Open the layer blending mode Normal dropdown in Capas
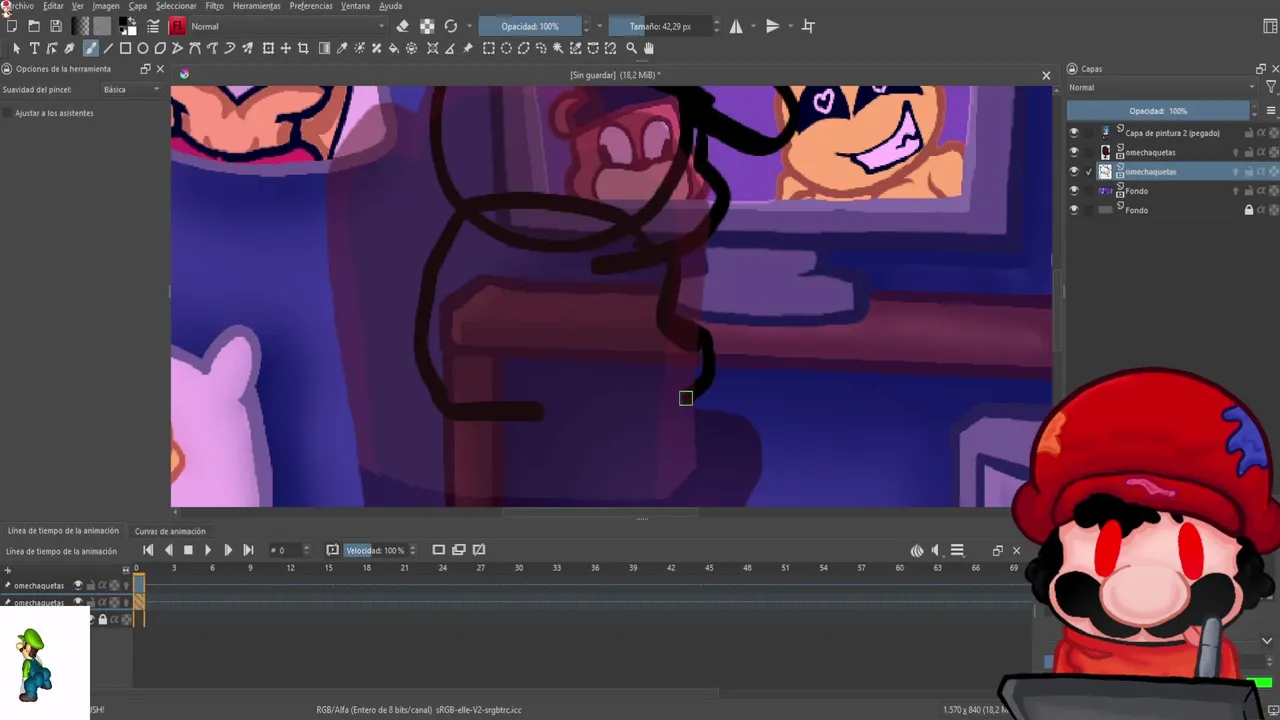The width and height of the screenshot is (1280, 720). click(1160, 88)
